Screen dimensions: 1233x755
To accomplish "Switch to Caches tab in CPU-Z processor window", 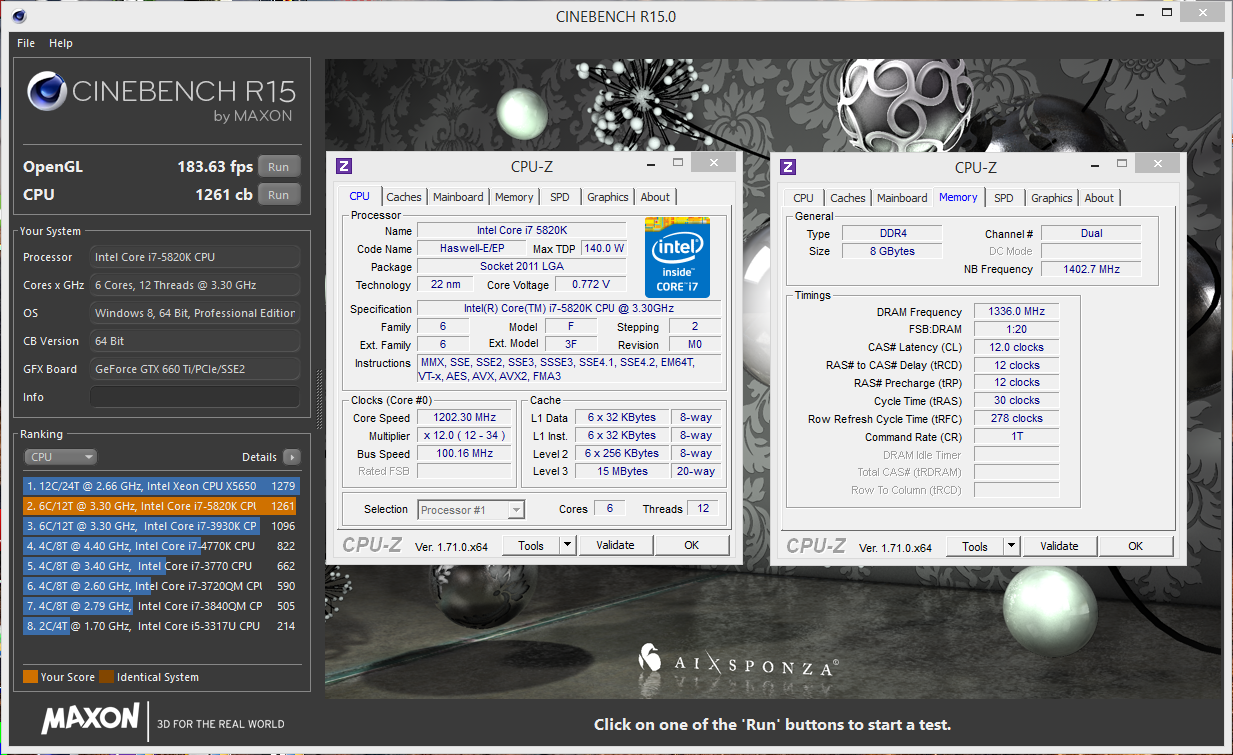I will [x=404, y=197].
